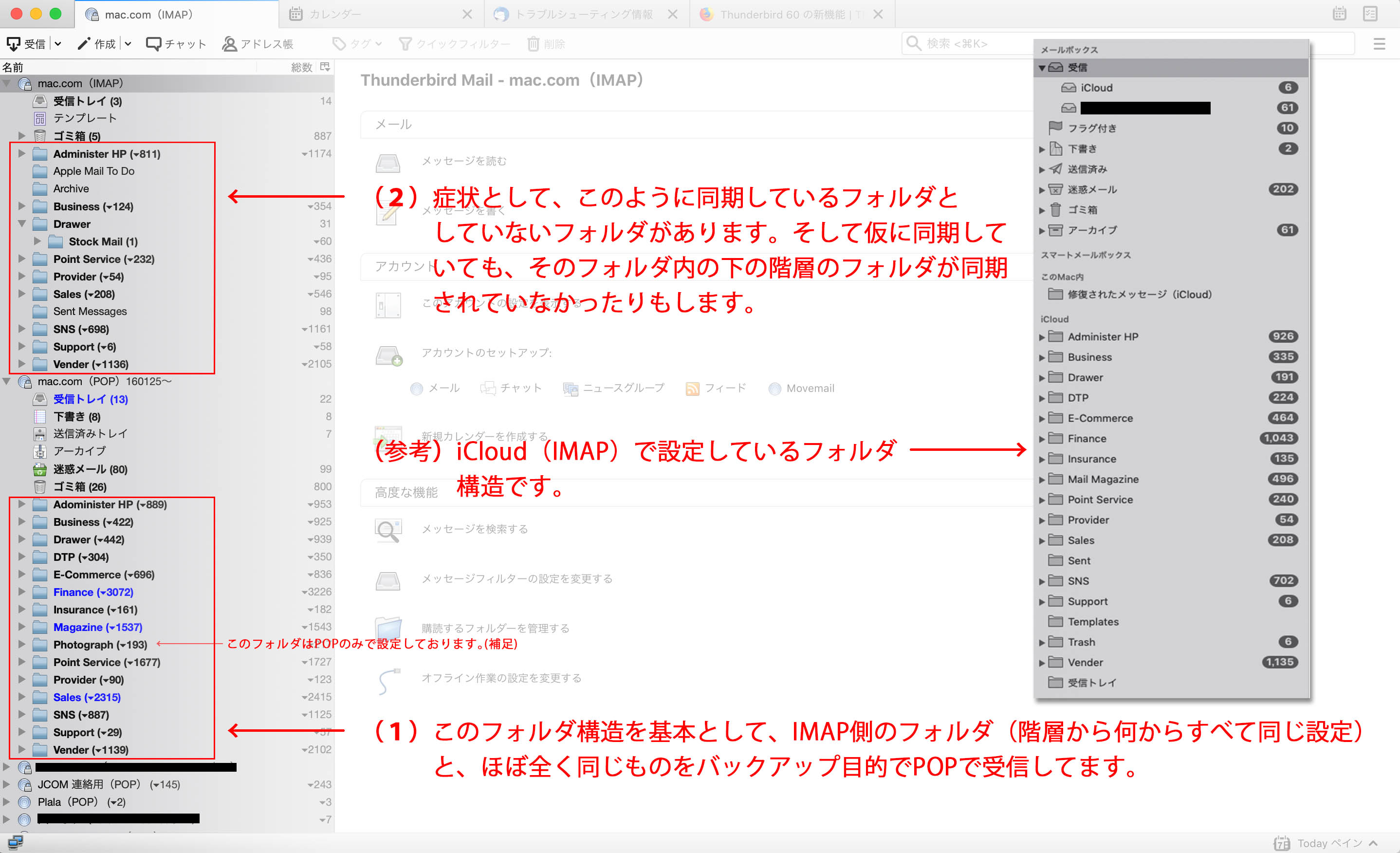Click the オフライン作業の設定を変更する link
Viewport: 1400px width, 853px height.
pyautogui.click(x=501, y=678)
